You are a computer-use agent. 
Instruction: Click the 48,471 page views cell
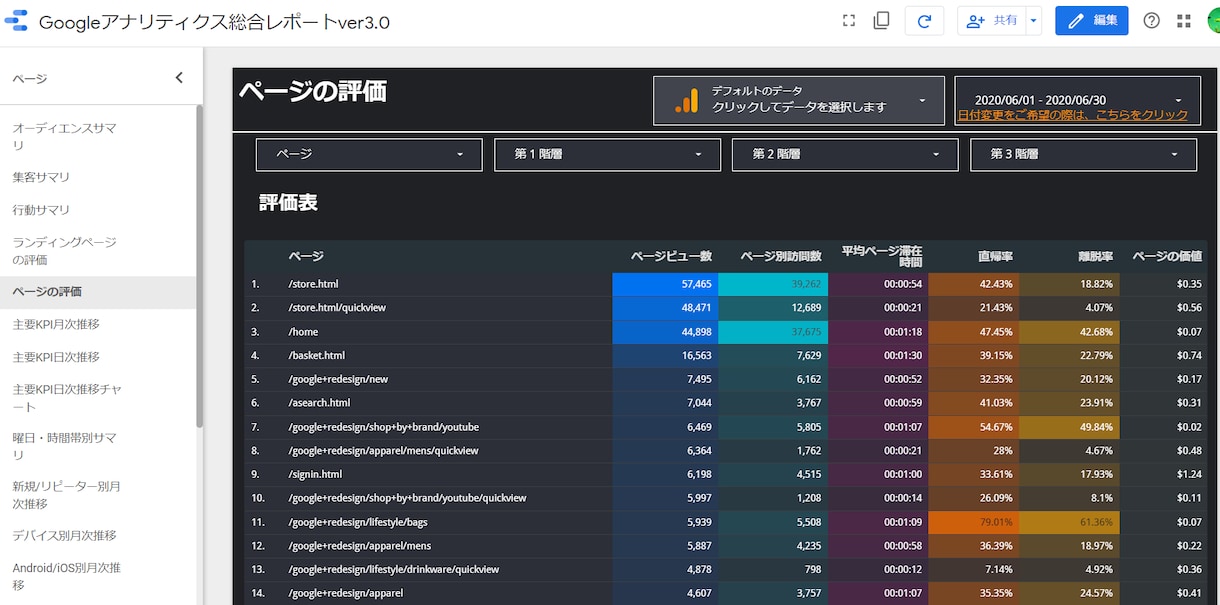(665, 307)
